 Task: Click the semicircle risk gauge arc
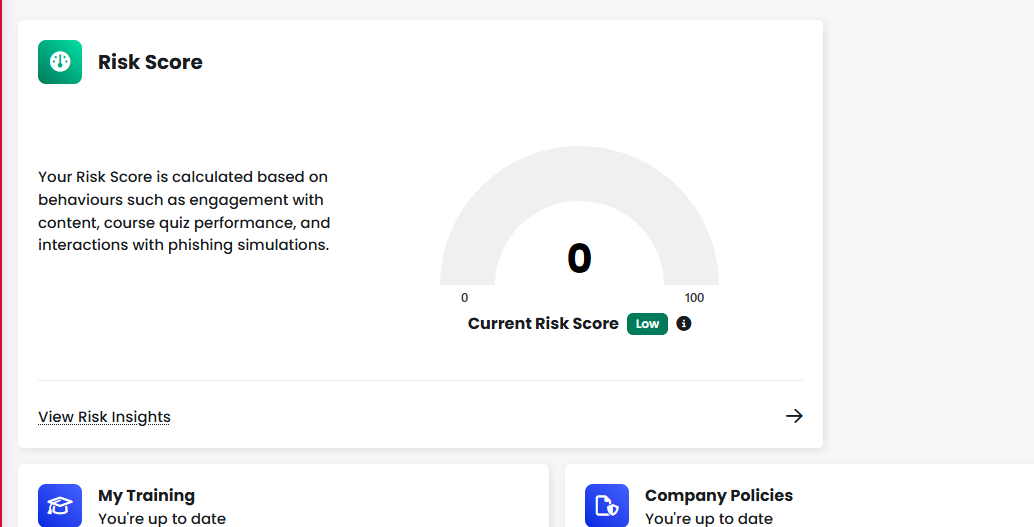[579, 173]
